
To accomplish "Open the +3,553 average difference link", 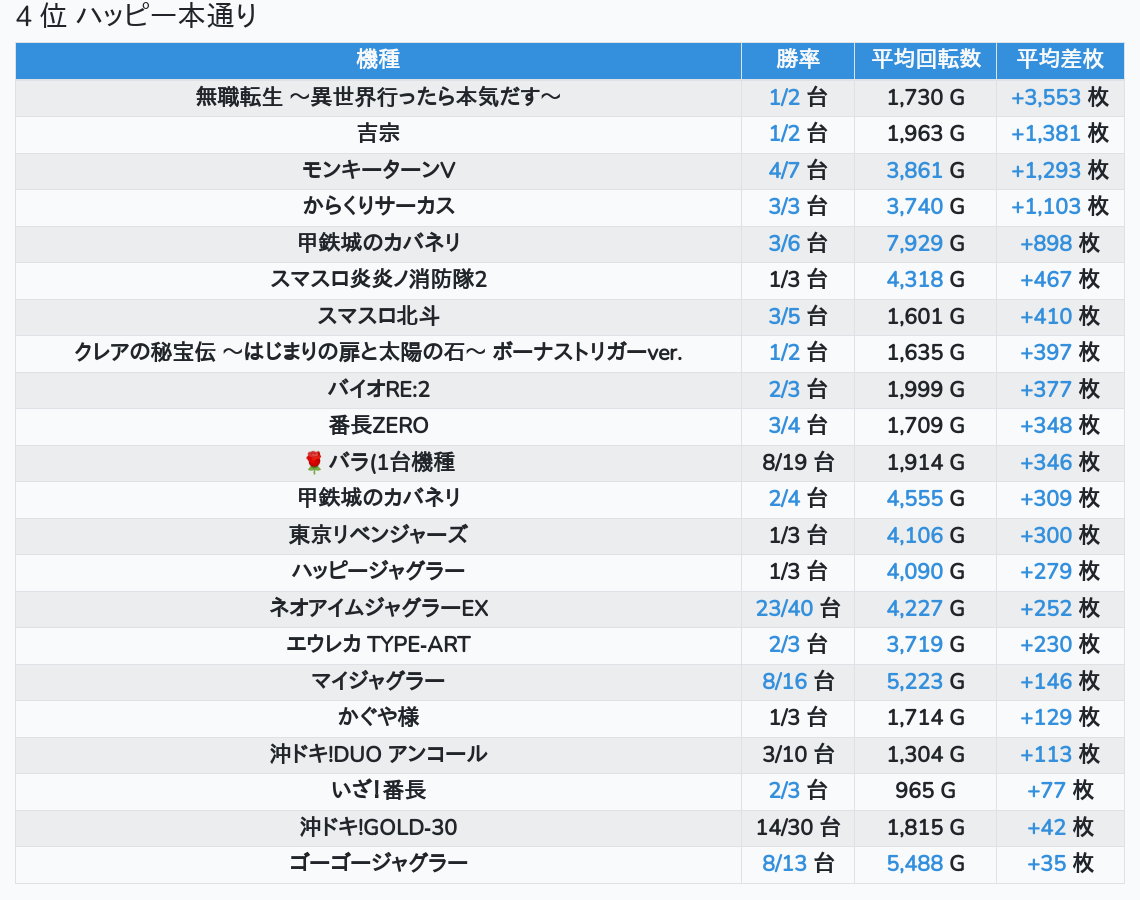I will point(1045,97).
